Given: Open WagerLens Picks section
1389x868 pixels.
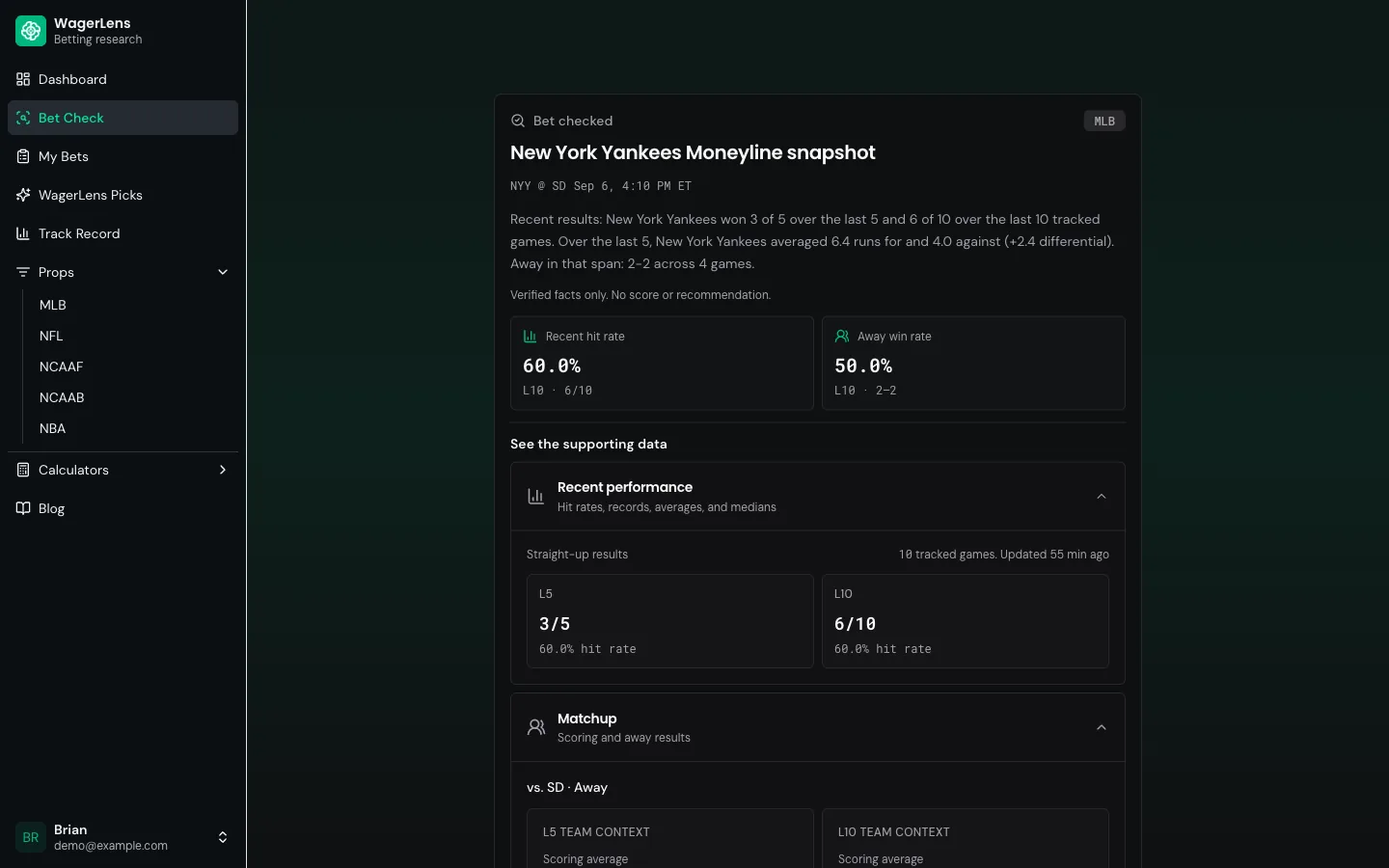Looking at the screenshot, I should pos(123,195).
